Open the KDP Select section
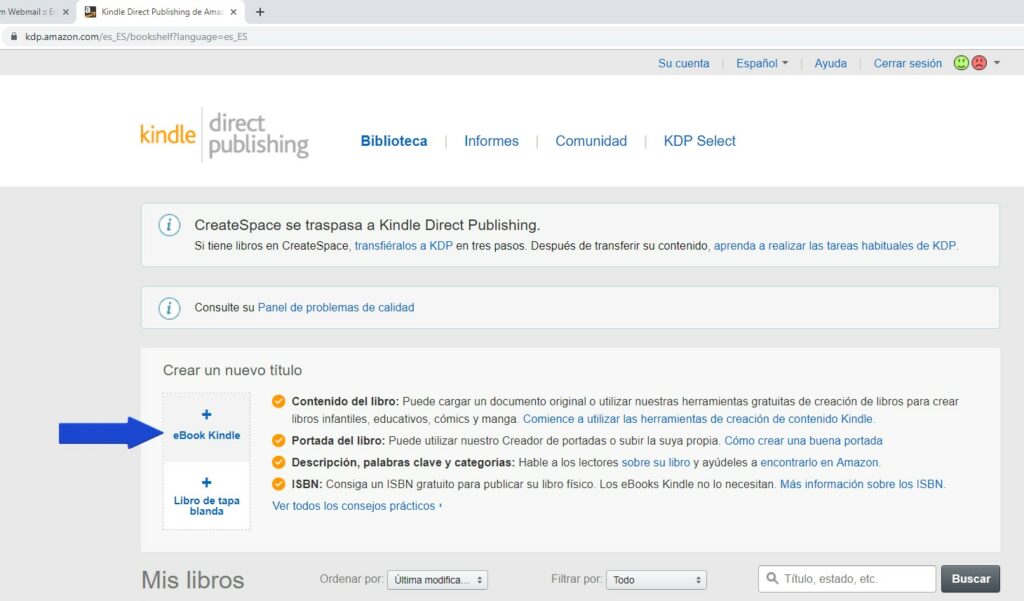The image size is (1024, 601). [x=699, y=141]
